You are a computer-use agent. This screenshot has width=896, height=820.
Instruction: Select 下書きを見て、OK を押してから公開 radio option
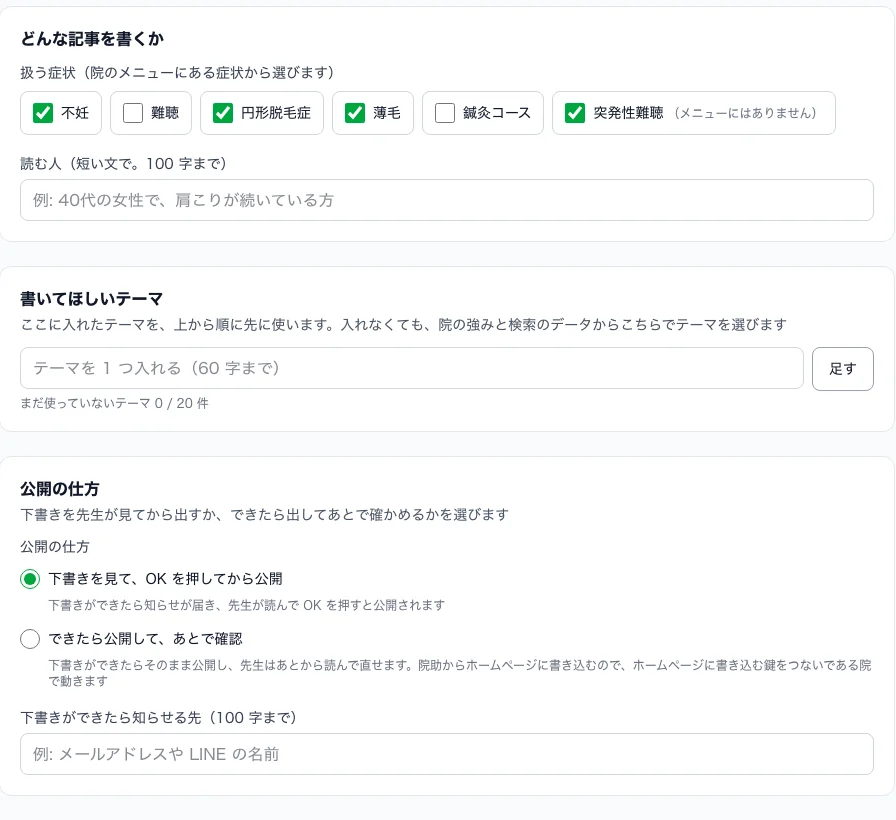[30, 579]
